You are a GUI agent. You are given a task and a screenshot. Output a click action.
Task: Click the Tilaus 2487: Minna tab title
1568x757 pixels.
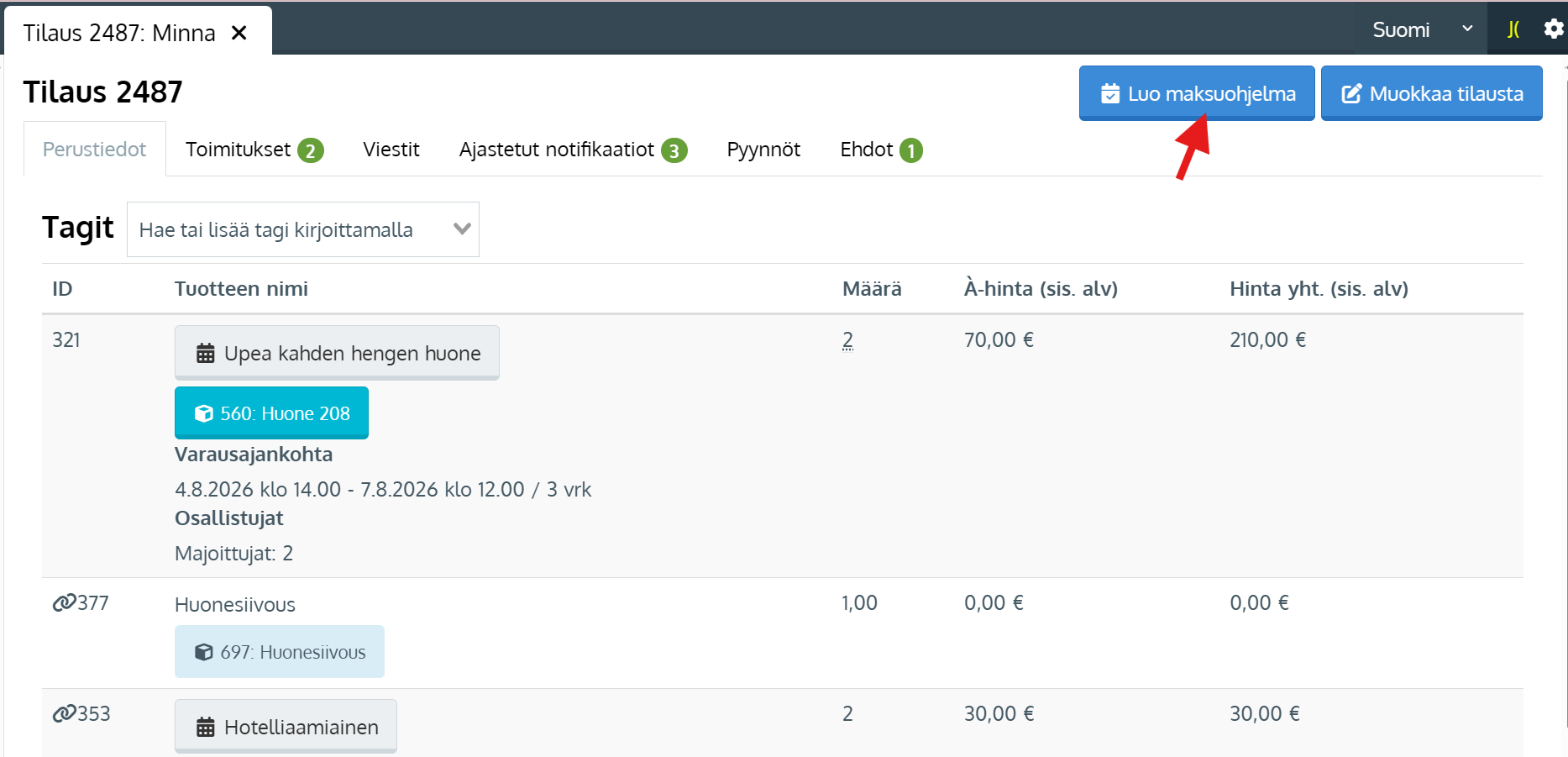119,33
